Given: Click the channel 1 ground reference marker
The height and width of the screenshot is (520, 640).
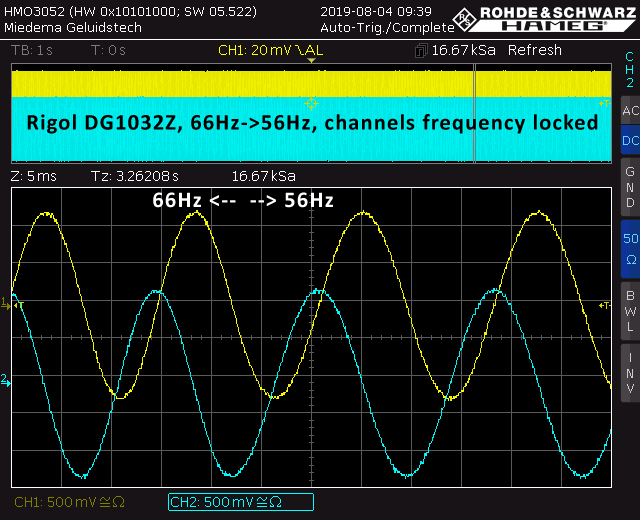Looking at the screenshot, I should [5, 304].
